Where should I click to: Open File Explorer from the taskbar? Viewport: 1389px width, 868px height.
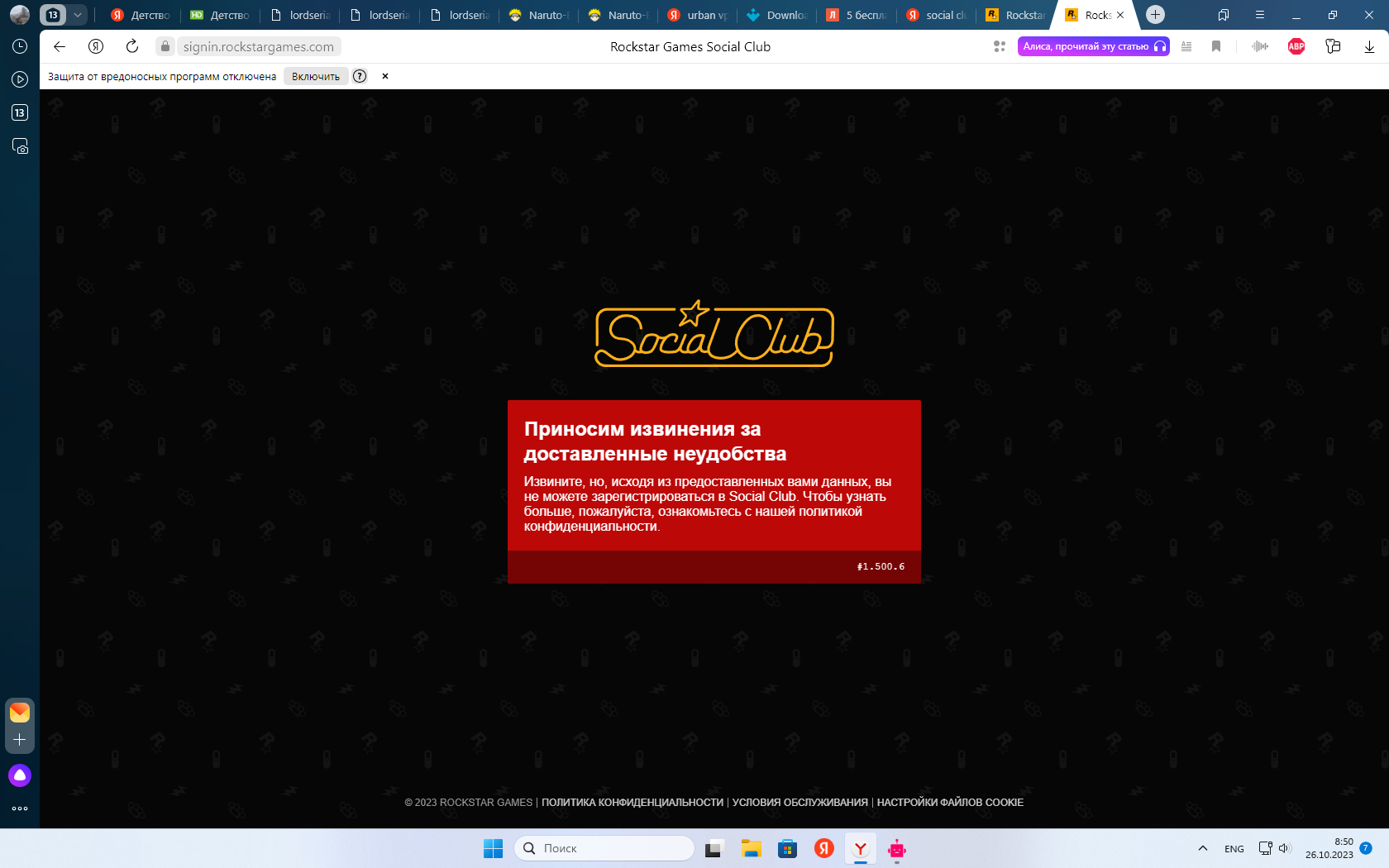(x=751, y=848)
